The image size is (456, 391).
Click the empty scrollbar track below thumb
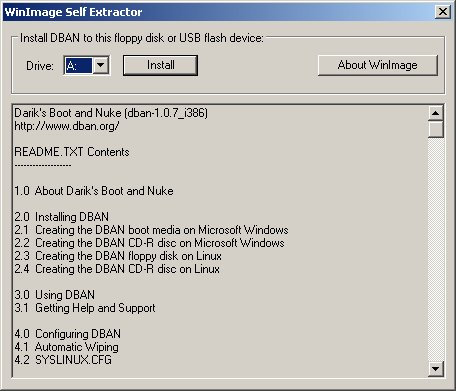point(435,249)
